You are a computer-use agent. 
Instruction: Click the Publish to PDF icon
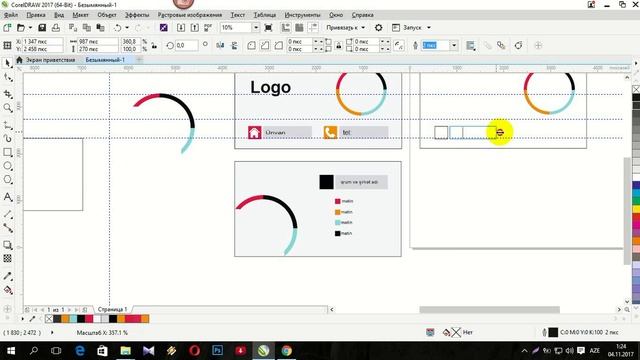[208, 28]
